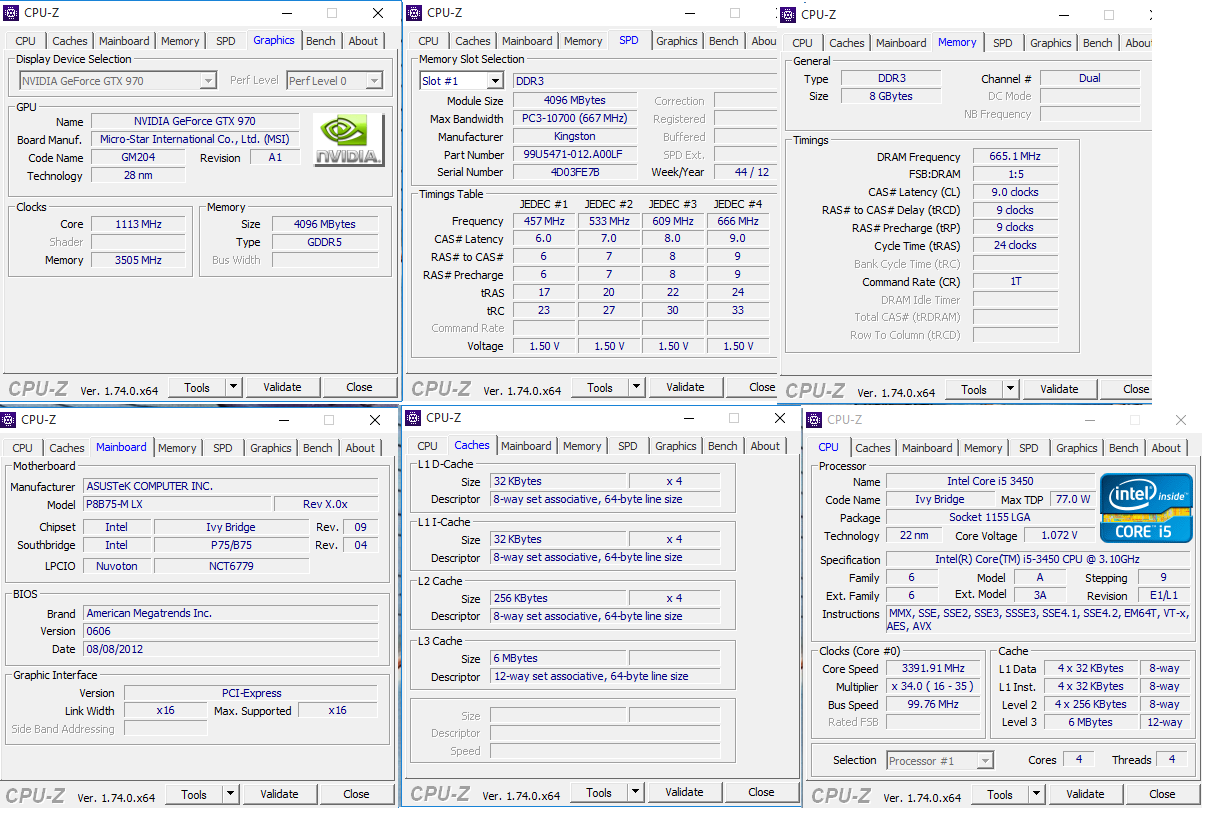Viewport: 1223px width, 834px height.
Task: Open SPD tab in Memory window
Action: (1003, 43)
